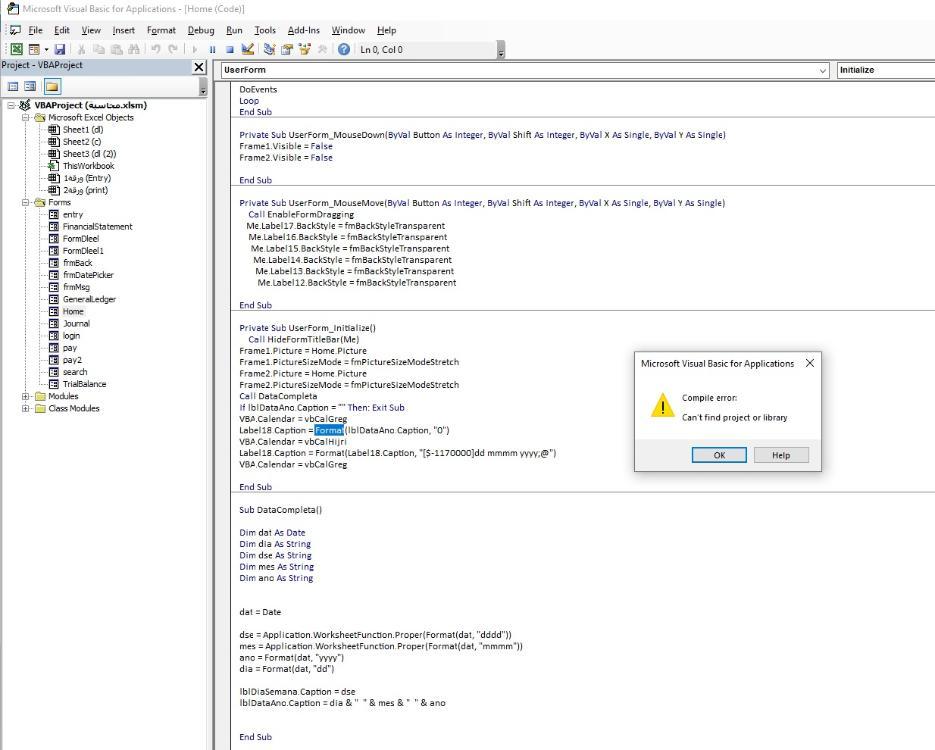
Task: Open the View menu
Action: tap(91, 30)
